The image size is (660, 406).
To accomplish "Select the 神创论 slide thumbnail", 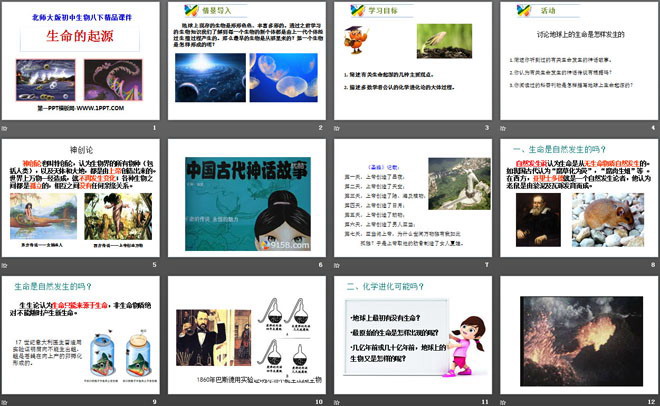I will 82,199.
